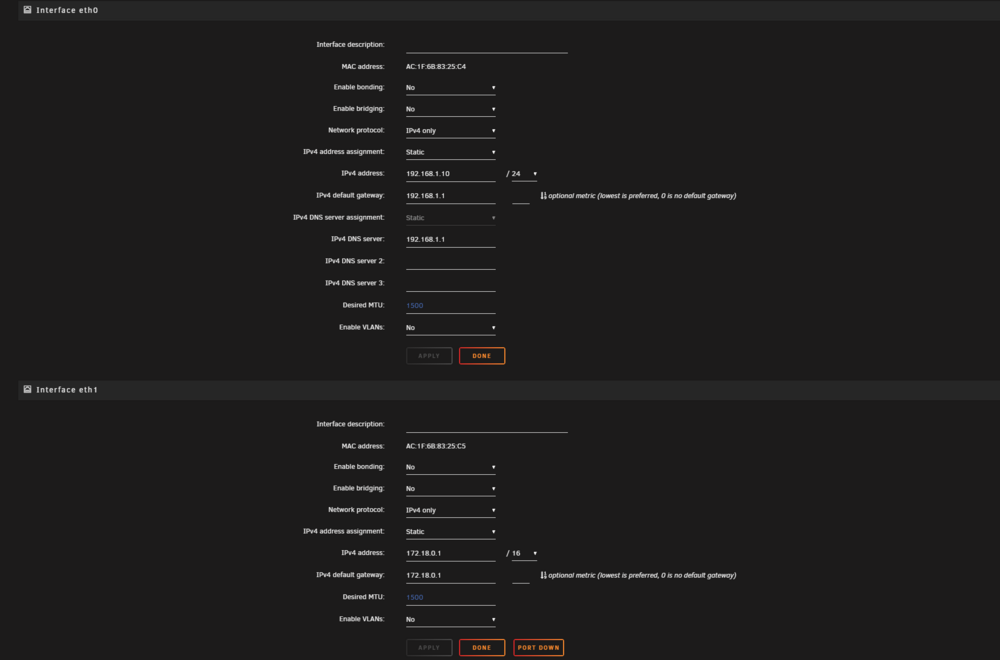
Task: Open eth1 Enable bonding dropdown
Action: (x=450, y=467)
